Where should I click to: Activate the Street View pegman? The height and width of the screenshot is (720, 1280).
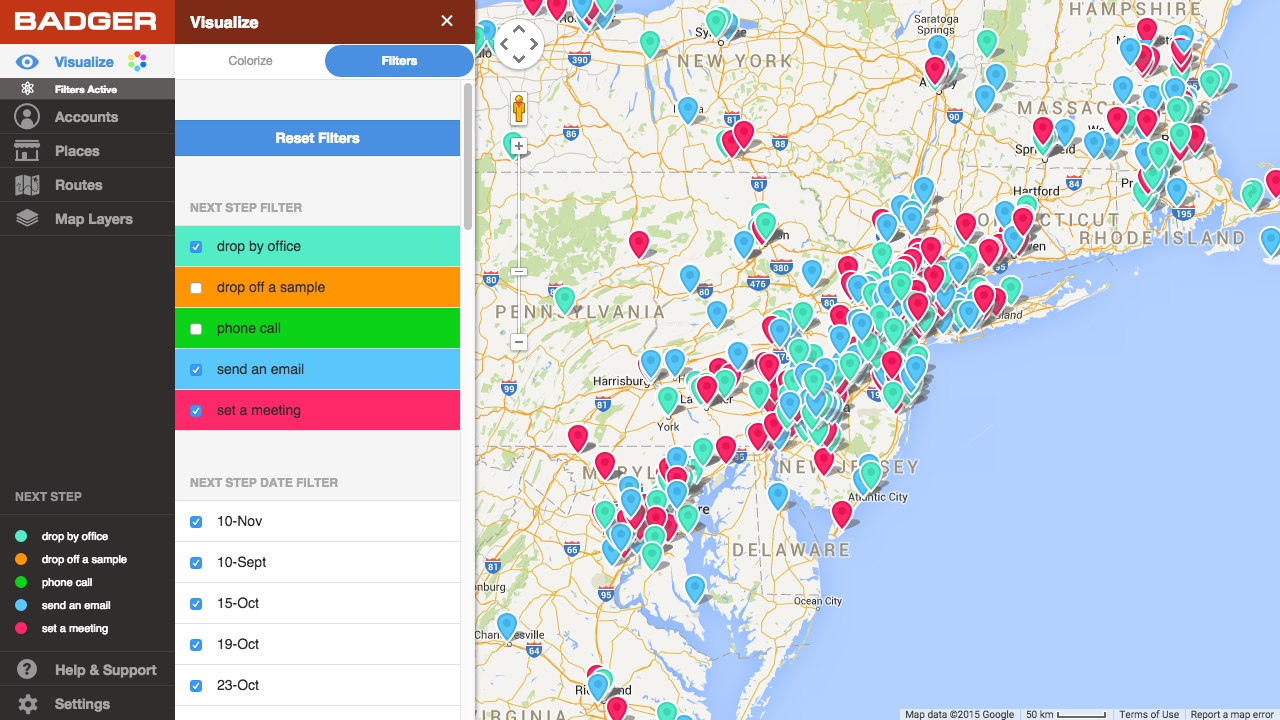click(x=518, y=108)
